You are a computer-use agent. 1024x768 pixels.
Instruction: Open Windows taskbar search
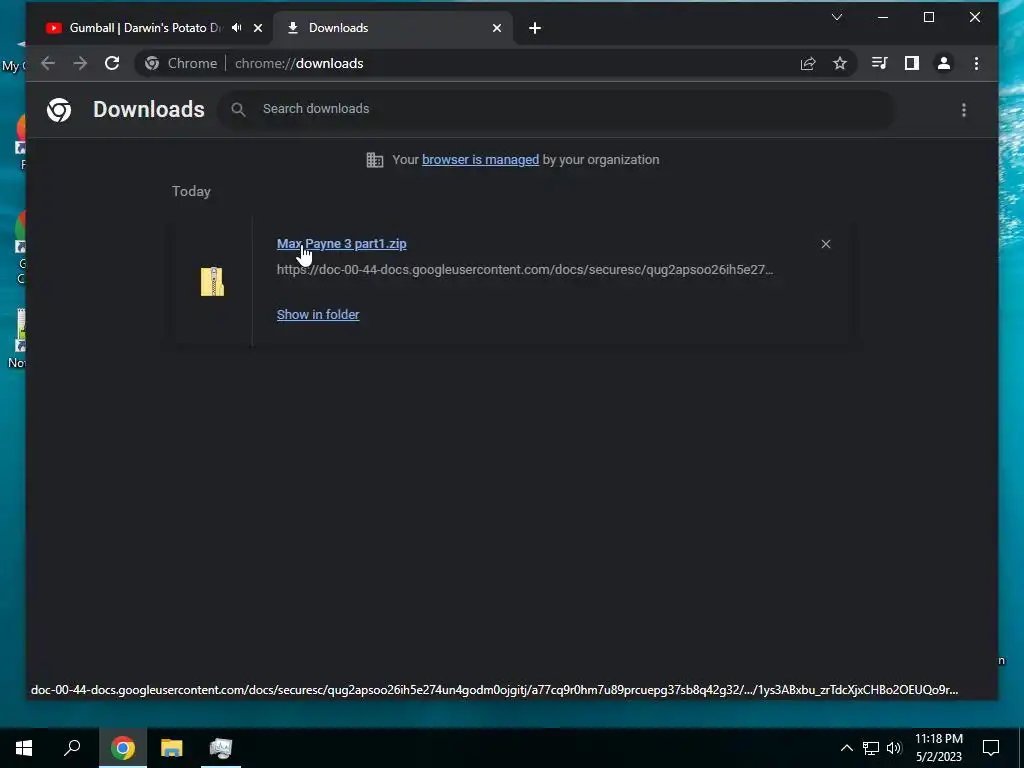coord(72,748)
